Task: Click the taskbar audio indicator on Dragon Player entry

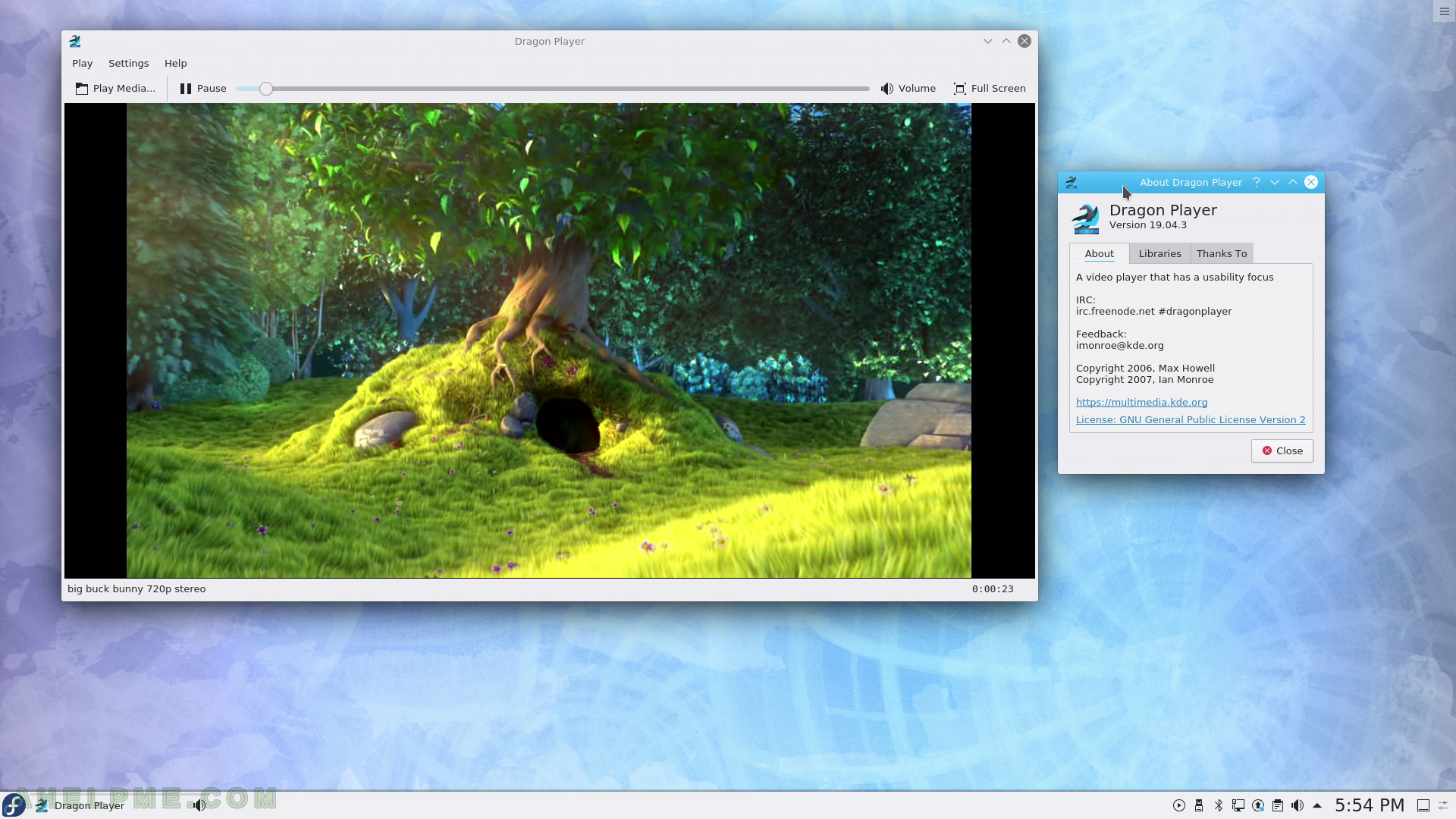Action: pos(199,806)
